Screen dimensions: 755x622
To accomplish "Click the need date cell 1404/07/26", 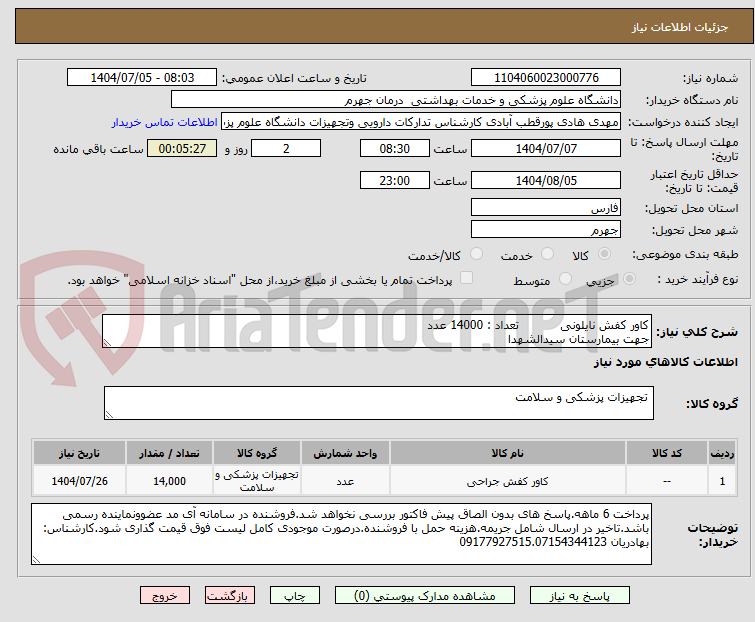I will coord(79,481).
